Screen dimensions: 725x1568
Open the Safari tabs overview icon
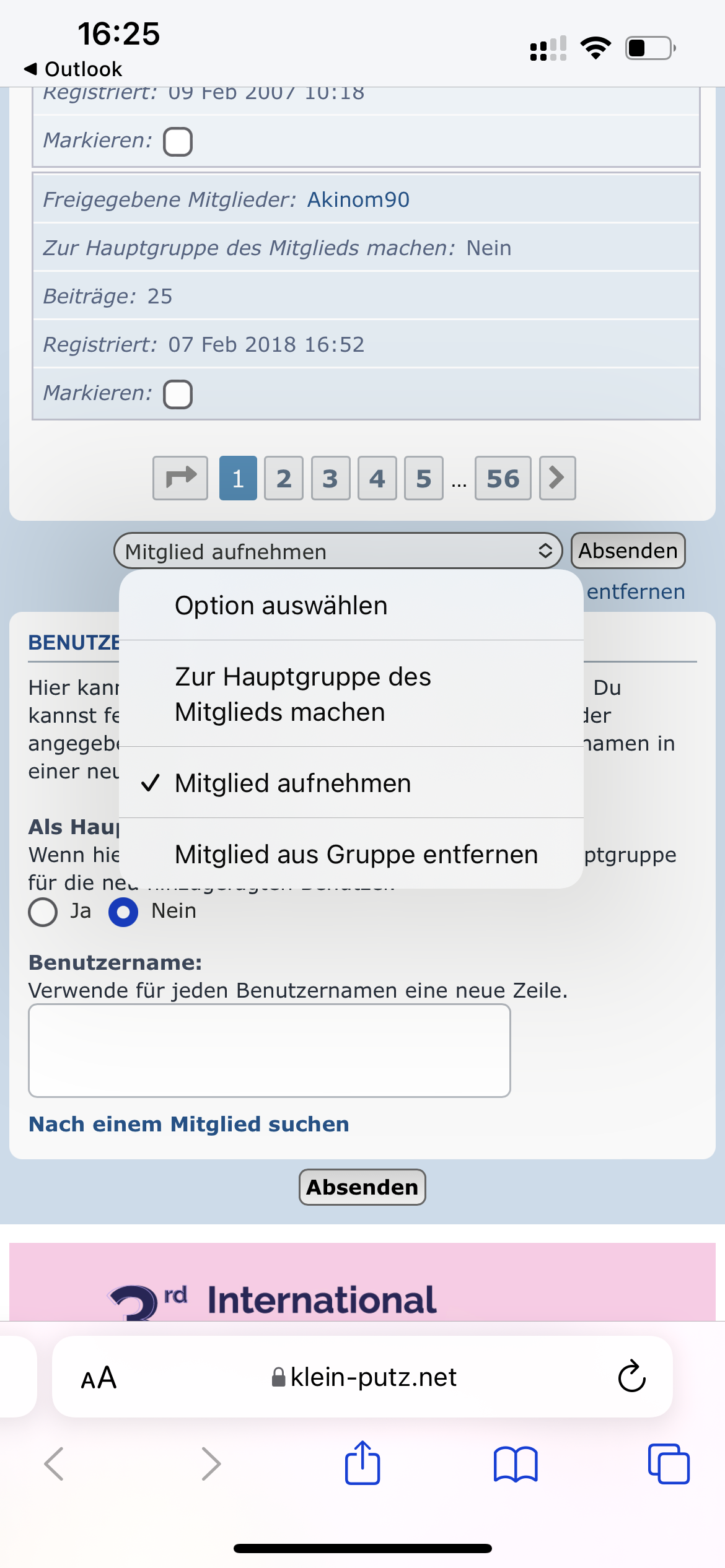pyautogui.click(x=668, y=1464)
